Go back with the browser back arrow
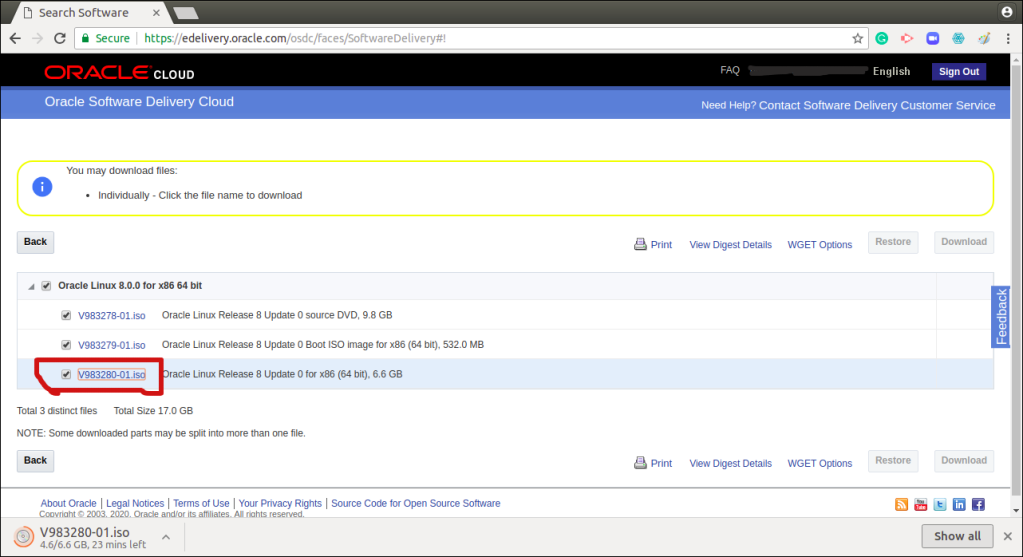The height and width of the screenshot is (557, 1023). pos(15,38)
